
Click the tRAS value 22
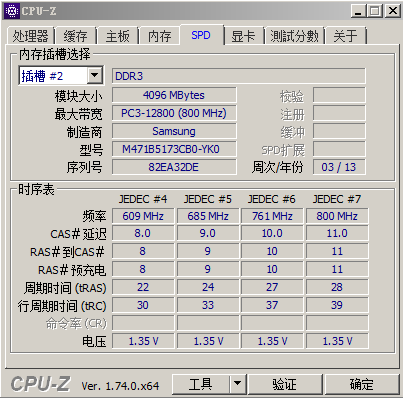coord(143,287)
